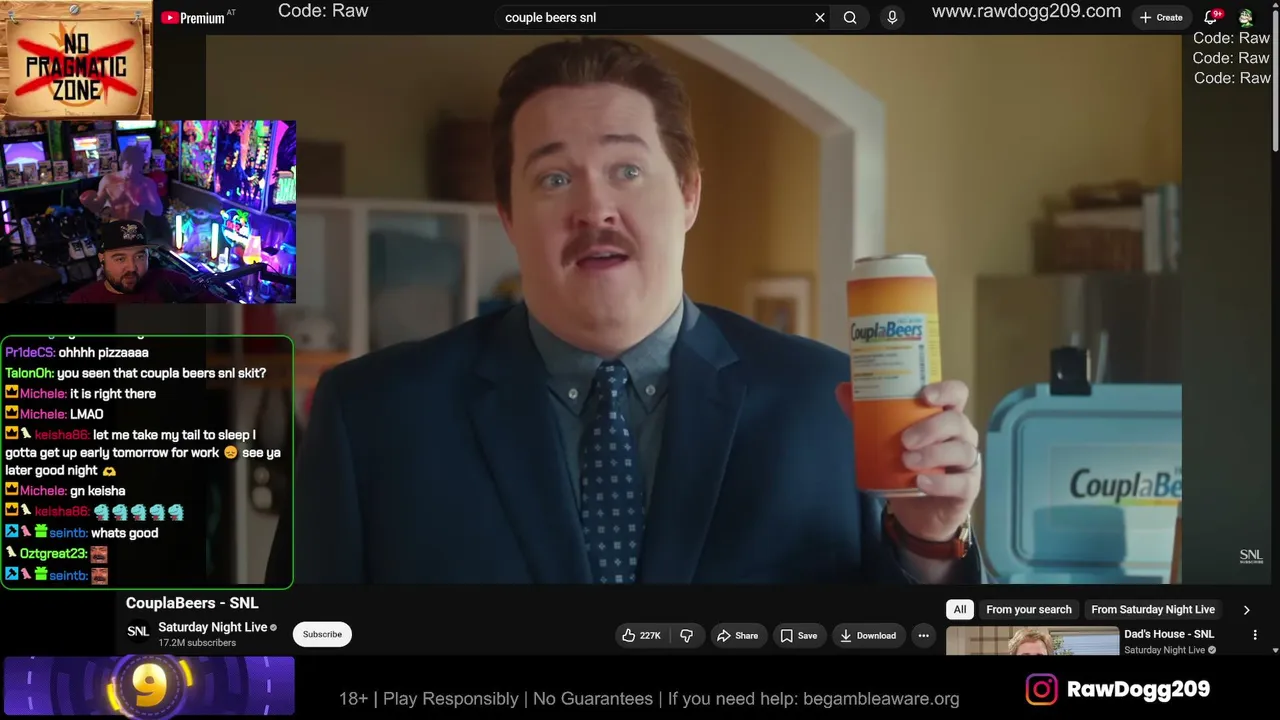This screenshot has height=720, width=1280.
Task: Focus the search field containing 'couple beers snl'
Action: [655, 17]
